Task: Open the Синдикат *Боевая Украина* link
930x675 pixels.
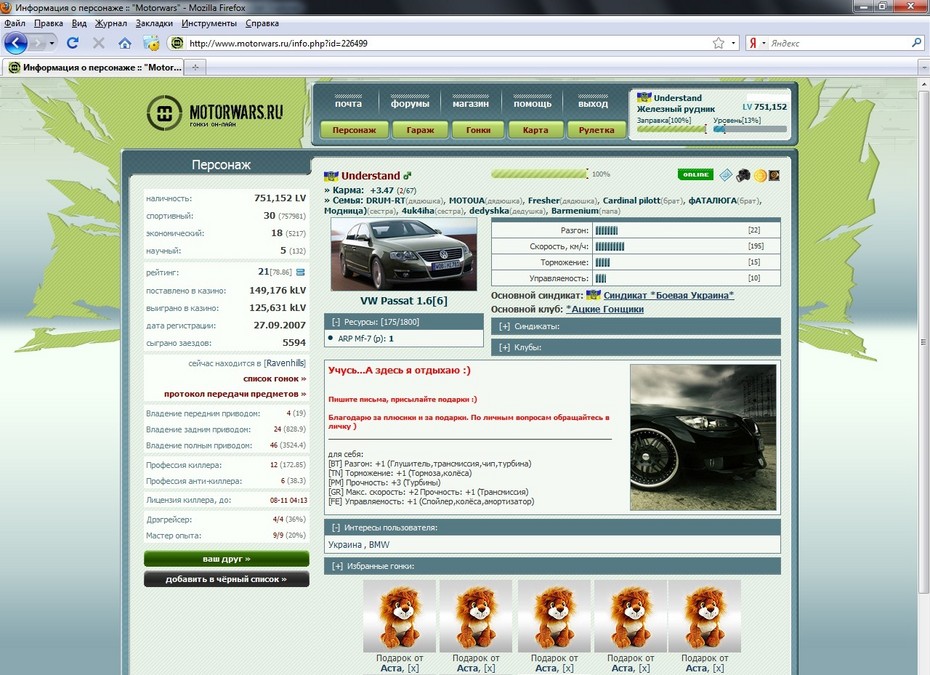Action: [x=668, y=295]
